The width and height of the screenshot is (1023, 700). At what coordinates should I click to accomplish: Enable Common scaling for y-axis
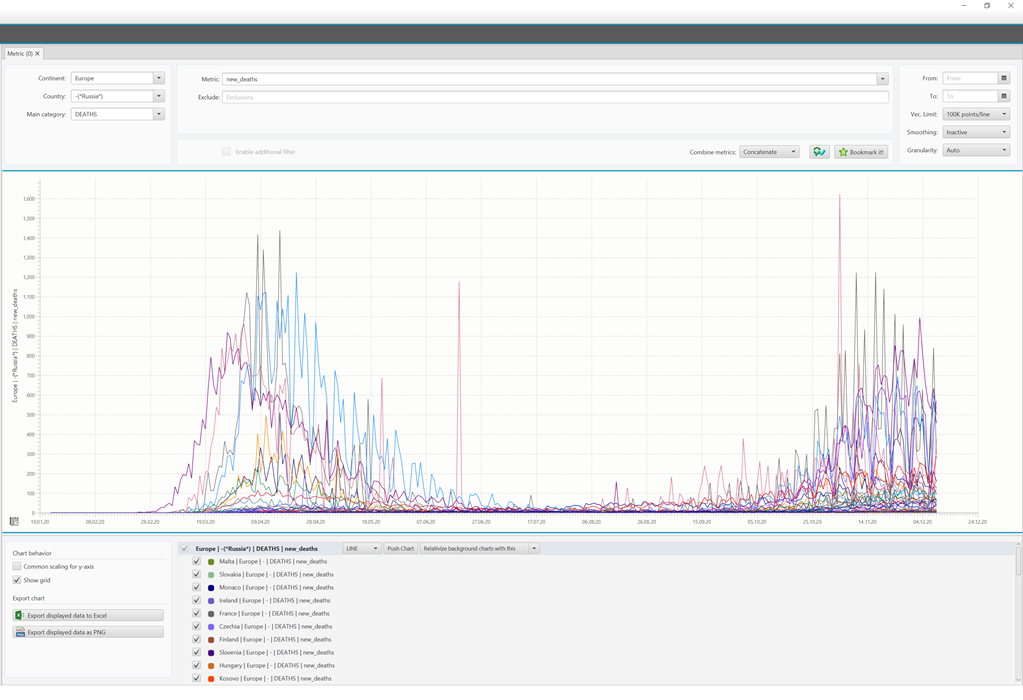pyautogui.click(x=16, y=566)
